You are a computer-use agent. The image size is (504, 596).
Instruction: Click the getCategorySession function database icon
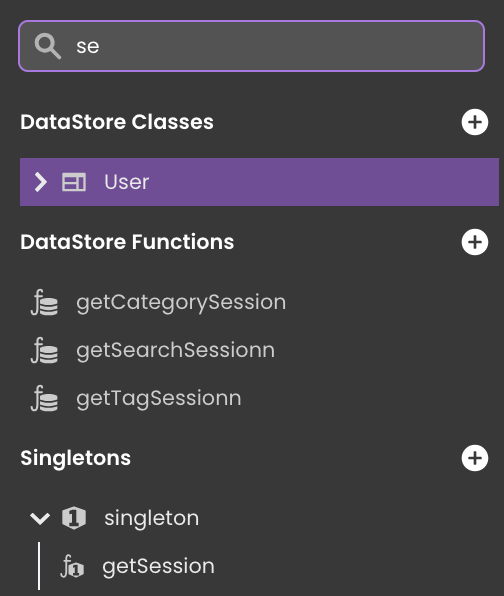coord(44,303)
